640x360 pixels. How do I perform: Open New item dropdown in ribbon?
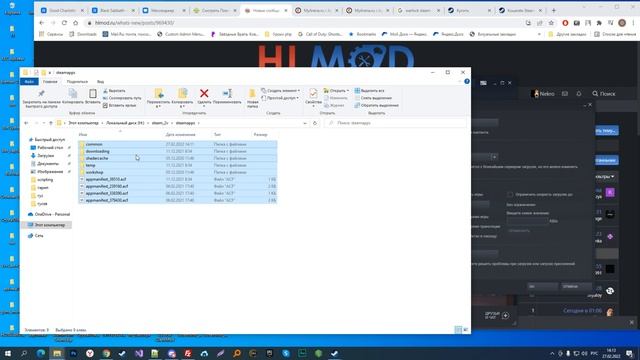(x=280, y=91)
